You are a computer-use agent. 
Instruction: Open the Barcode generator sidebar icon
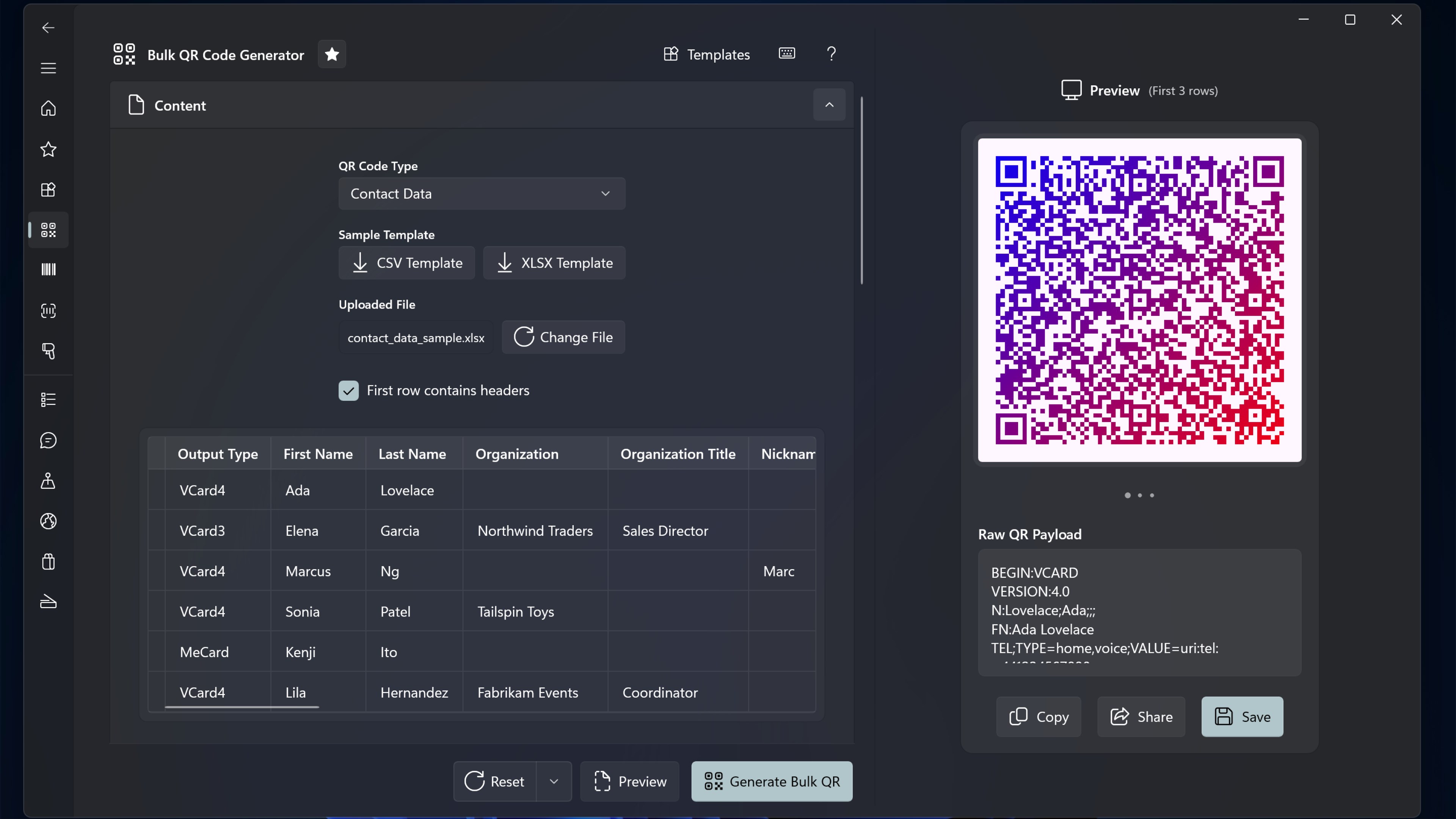click(48, 270)
